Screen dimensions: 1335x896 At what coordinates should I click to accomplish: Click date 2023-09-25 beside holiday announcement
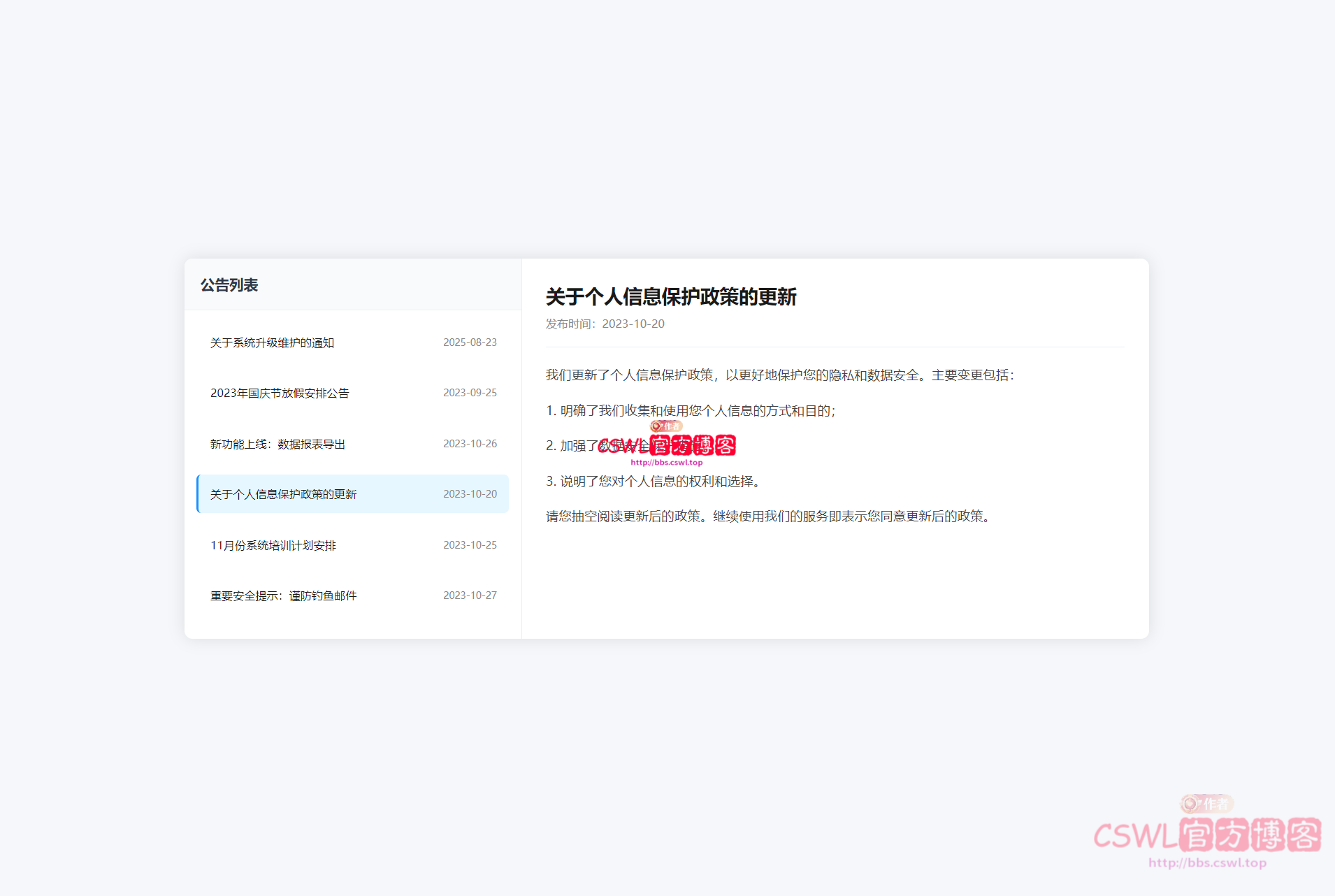pos(470,392)
